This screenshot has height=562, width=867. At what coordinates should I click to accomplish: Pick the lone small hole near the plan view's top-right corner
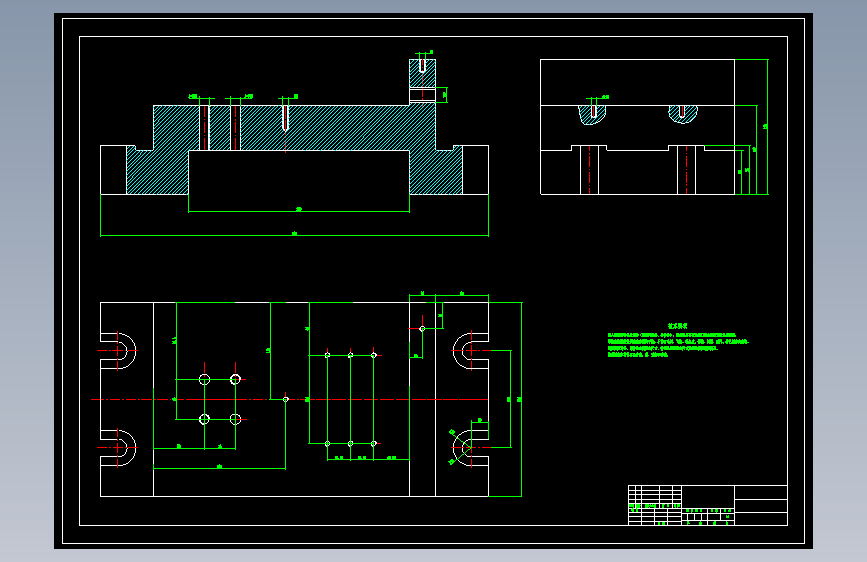[422, 329]
